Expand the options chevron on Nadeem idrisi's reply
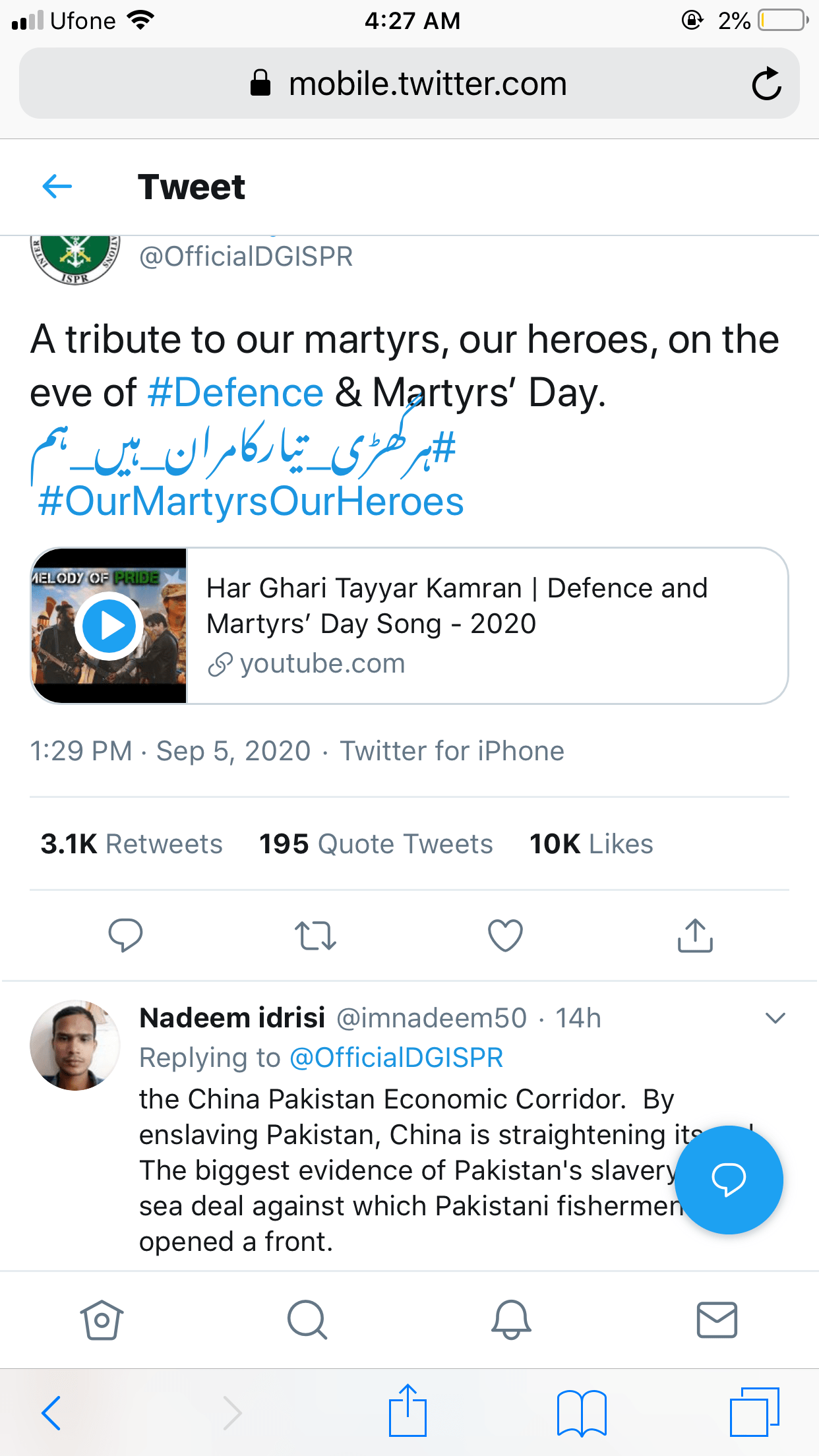The height and width of the screenshot is (1456, 819). point(775,1018)
